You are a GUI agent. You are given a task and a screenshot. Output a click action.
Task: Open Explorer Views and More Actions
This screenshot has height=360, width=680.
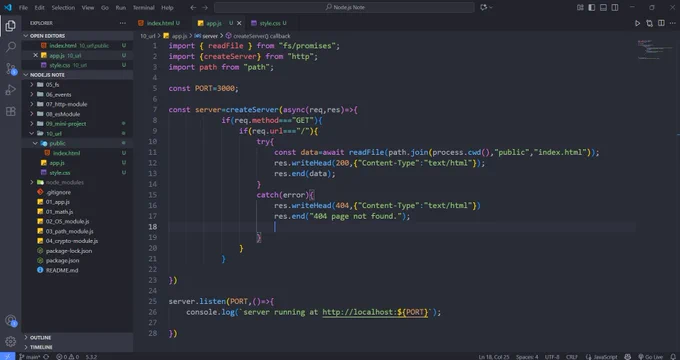123,23
